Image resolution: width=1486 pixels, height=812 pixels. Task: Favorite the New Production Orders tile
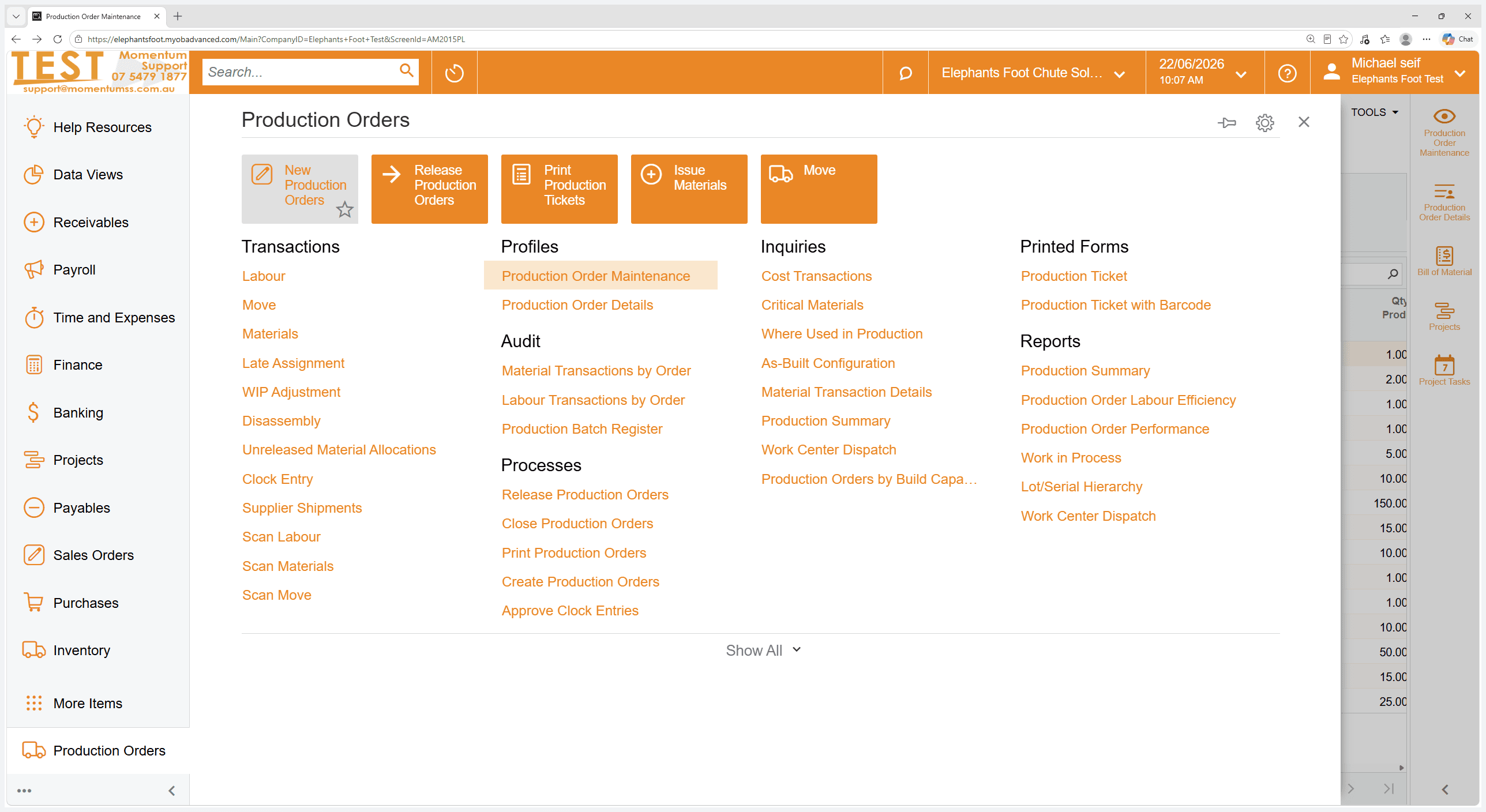[345, 209]
